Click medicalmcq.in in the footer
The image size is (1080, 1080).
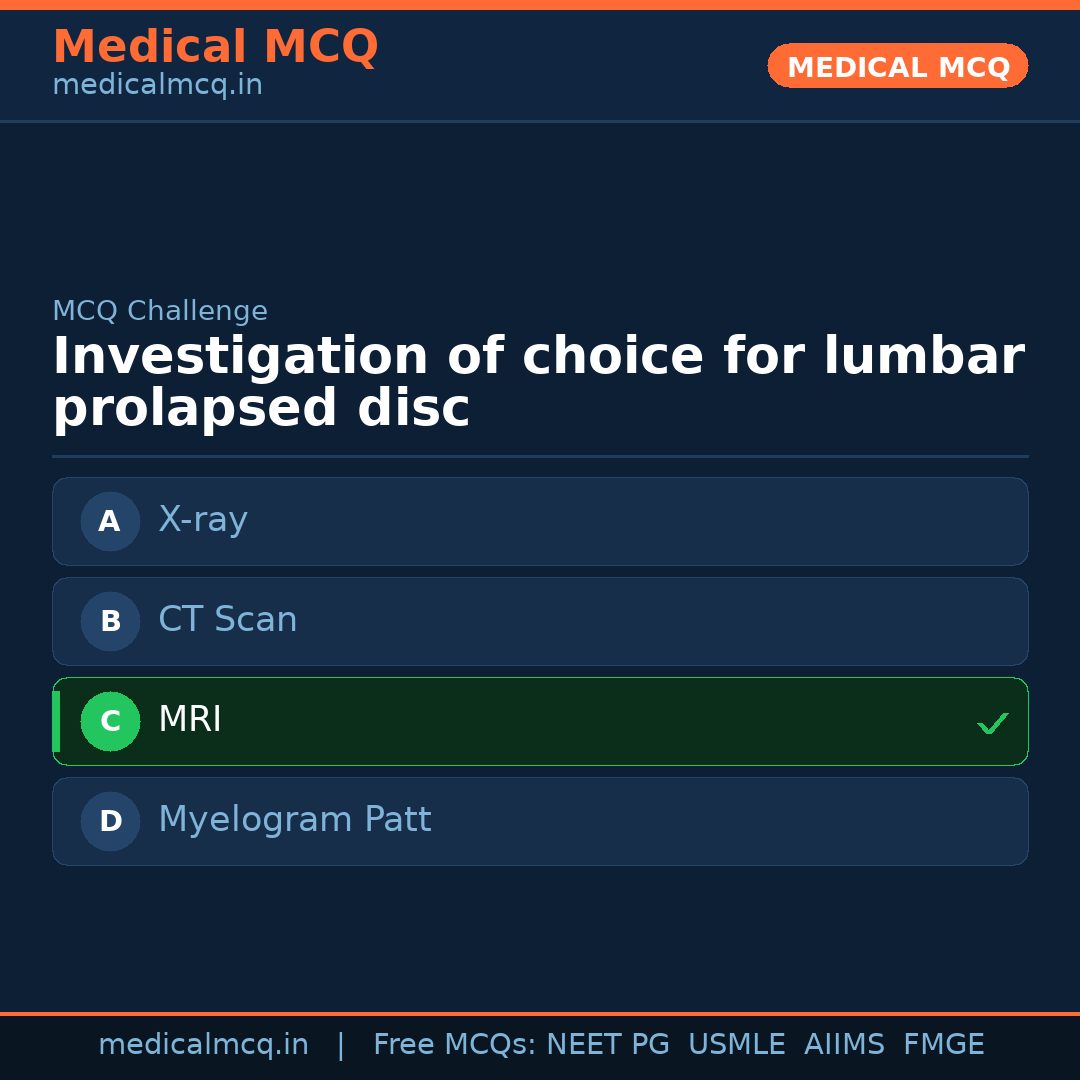click(x=204, y=1044)
